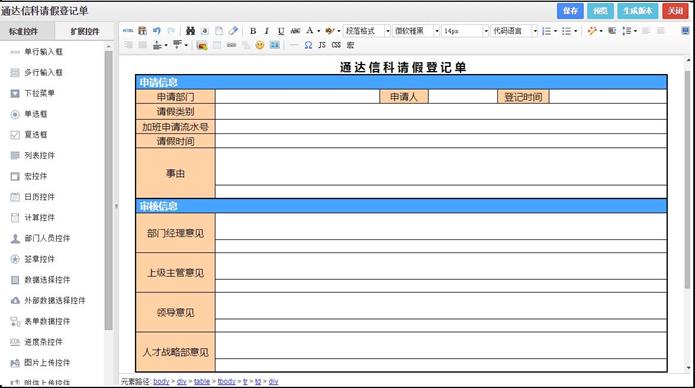The height and width of the screenshot is (388, 695).
Task: Click the print preview magnifier icon
Action: point(205,31)
